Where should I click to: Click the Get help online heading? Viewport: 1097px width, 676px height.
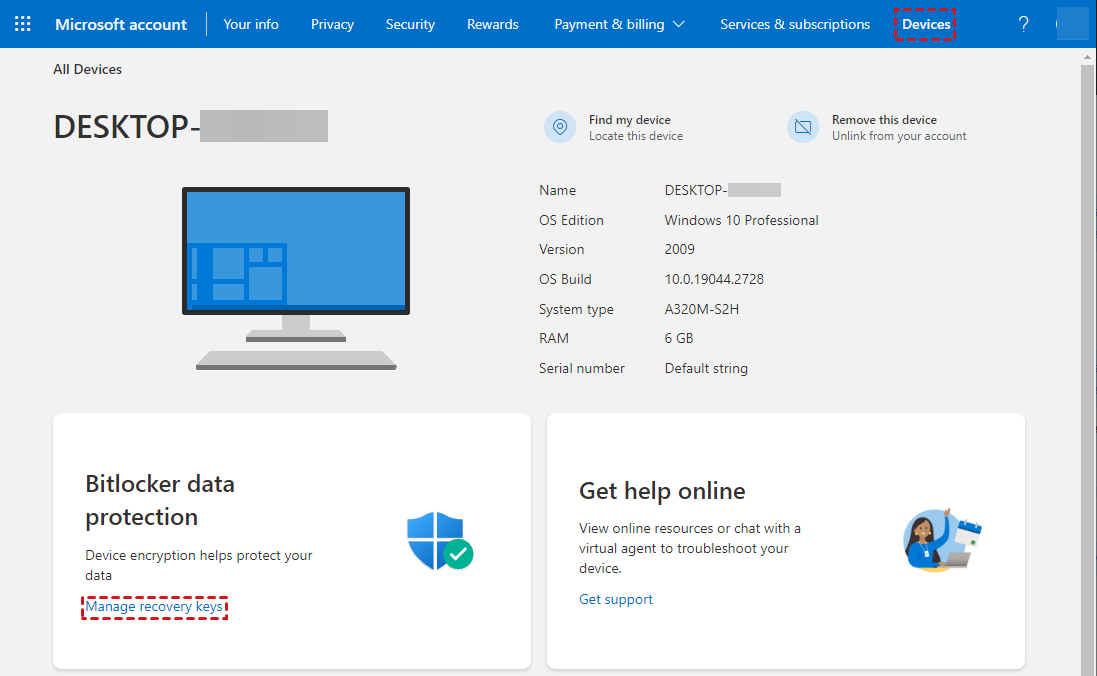[x=662, y=491]
